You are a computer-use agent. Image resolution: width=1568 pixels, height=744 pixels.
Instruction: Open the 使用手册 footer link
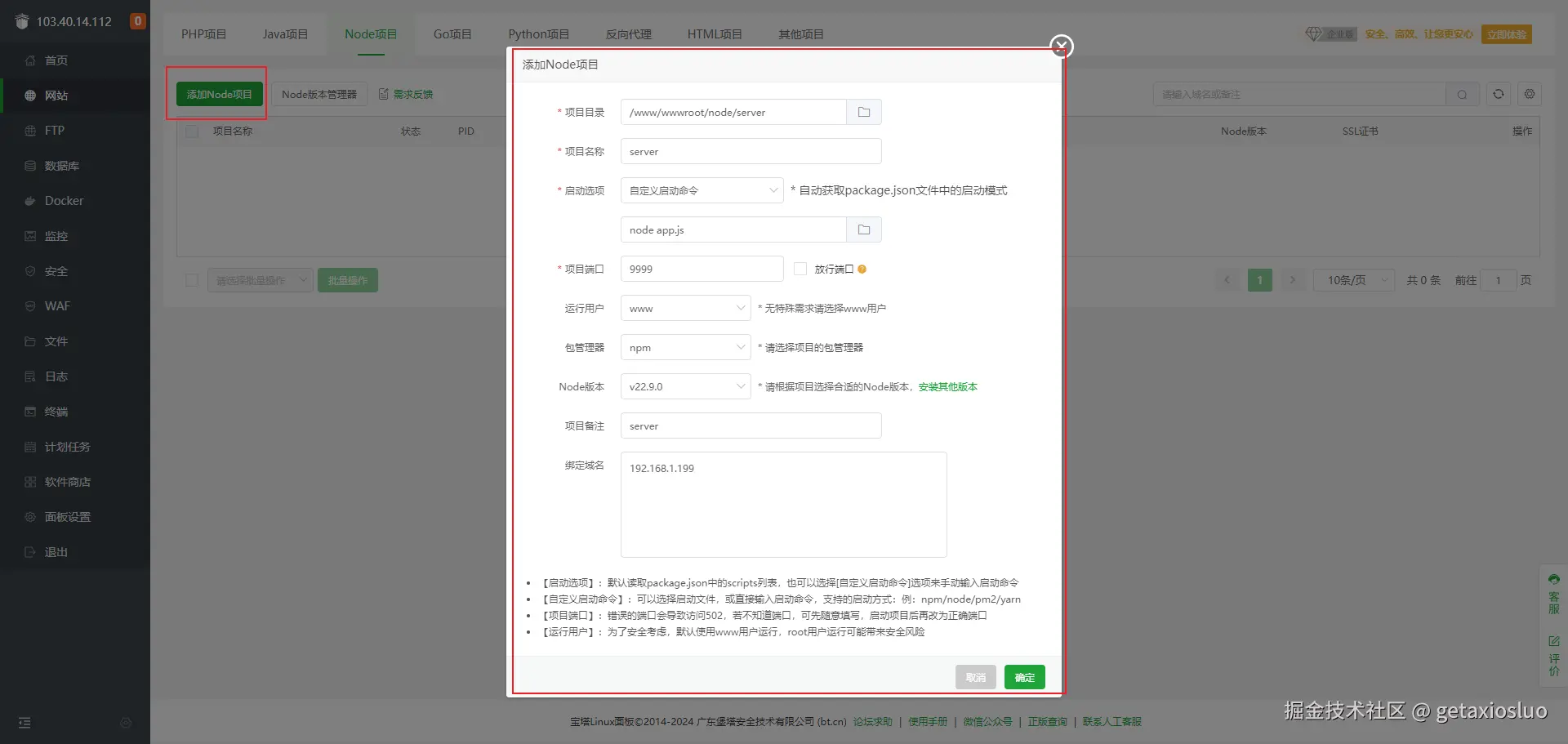pos(929,722)
